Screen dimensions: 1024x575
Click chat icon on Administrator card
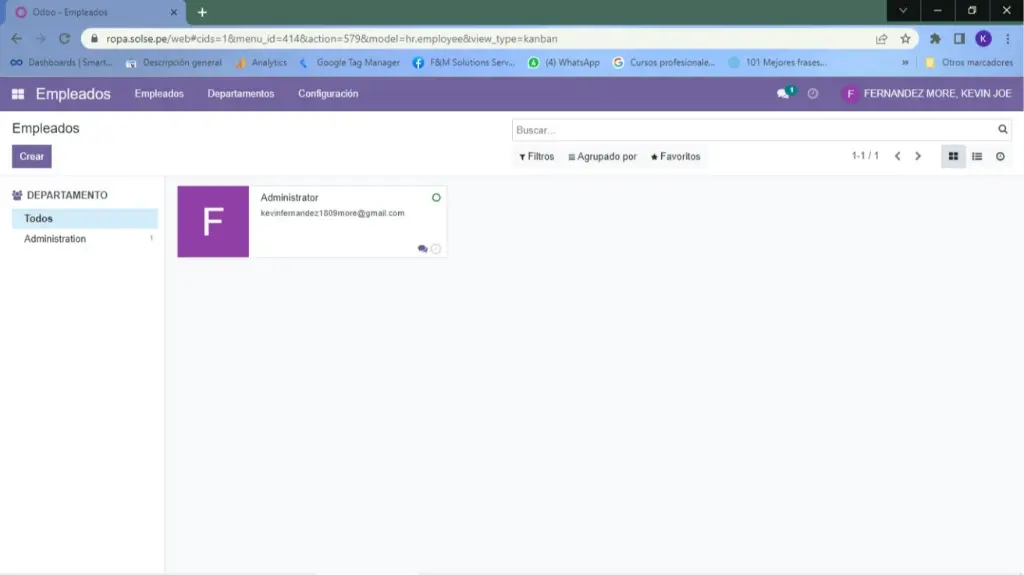[x=422, y=249]
